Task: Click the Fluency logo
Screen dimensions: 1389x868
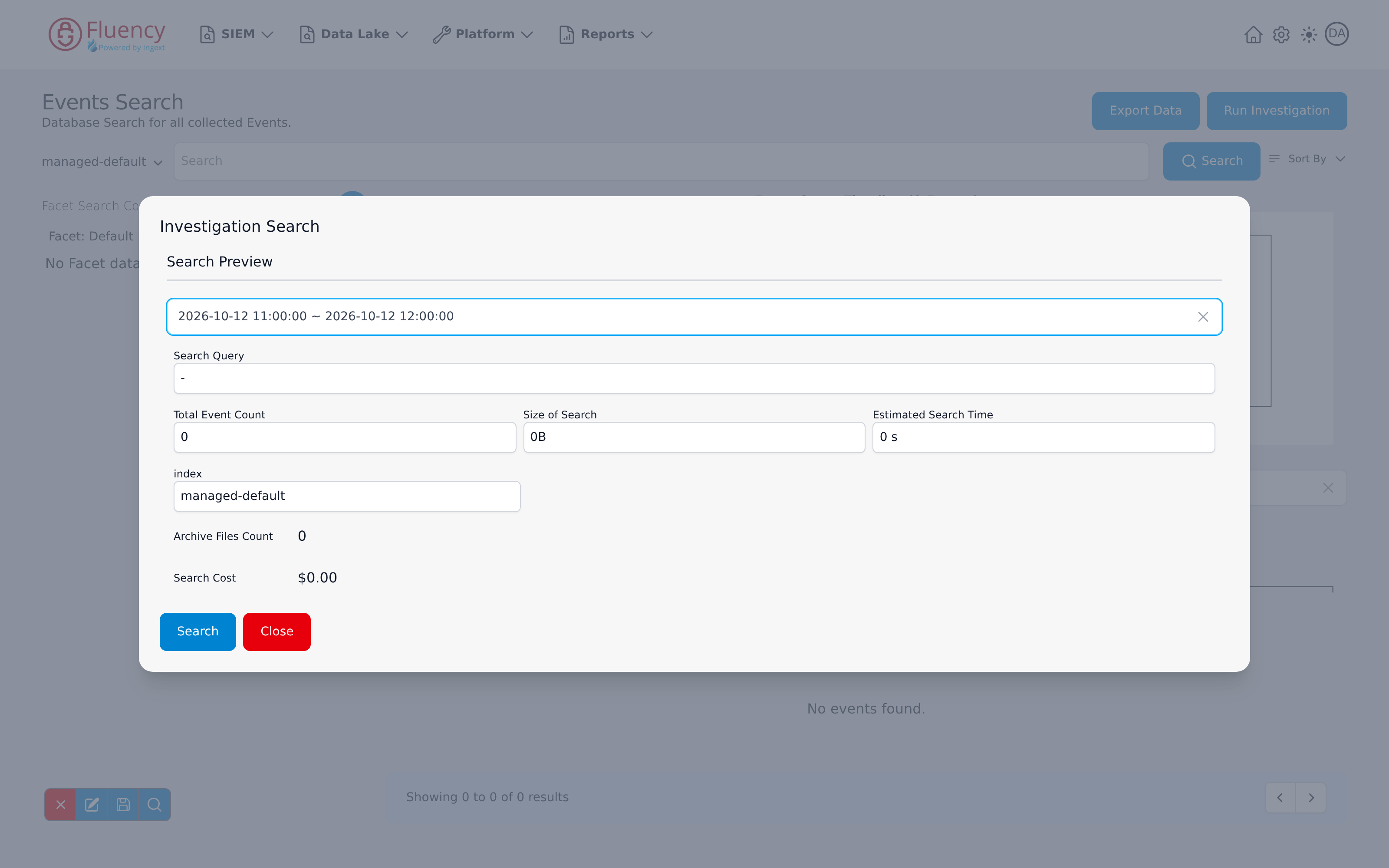Action: (107, 34)
